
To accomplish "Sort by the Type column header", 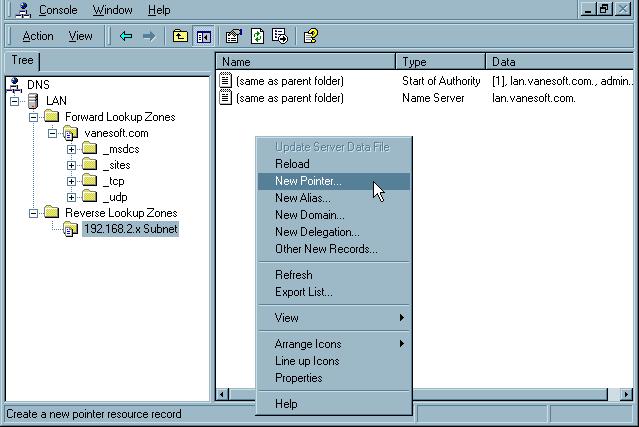I will (x=440, y=61).
